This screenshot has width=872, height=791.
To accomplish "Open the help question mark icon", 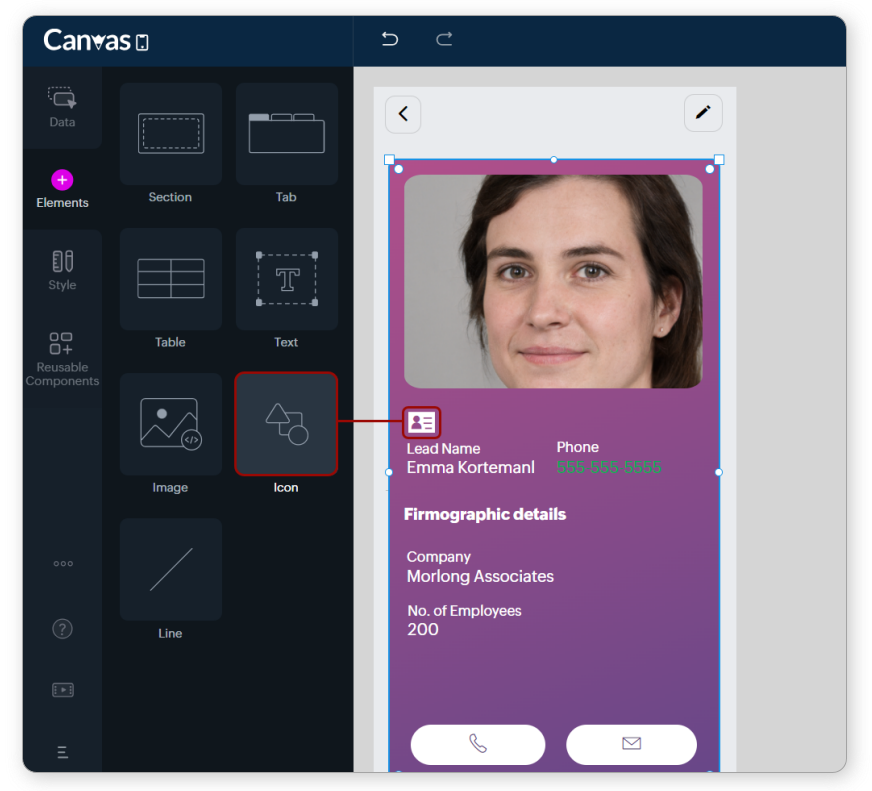I will pos(62,629).
